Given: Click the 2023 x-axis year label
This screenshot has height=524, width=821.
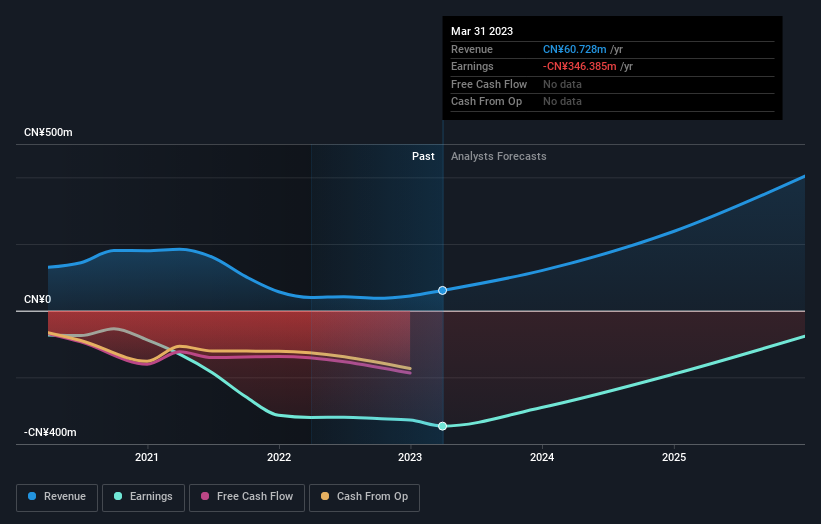Looking at the screenshot, I should [410, 458].
